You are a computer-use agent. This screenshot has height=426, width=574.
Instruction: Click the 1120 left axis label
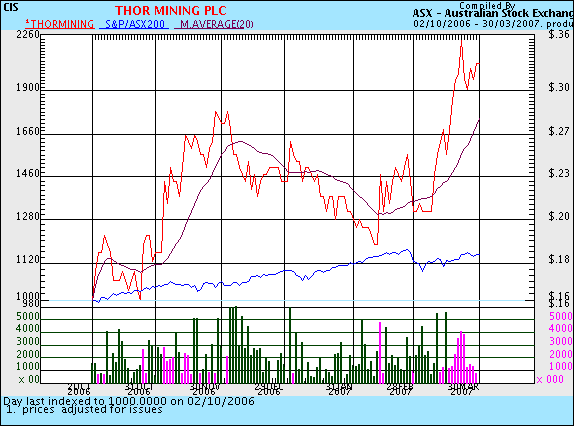coord(28,260)
